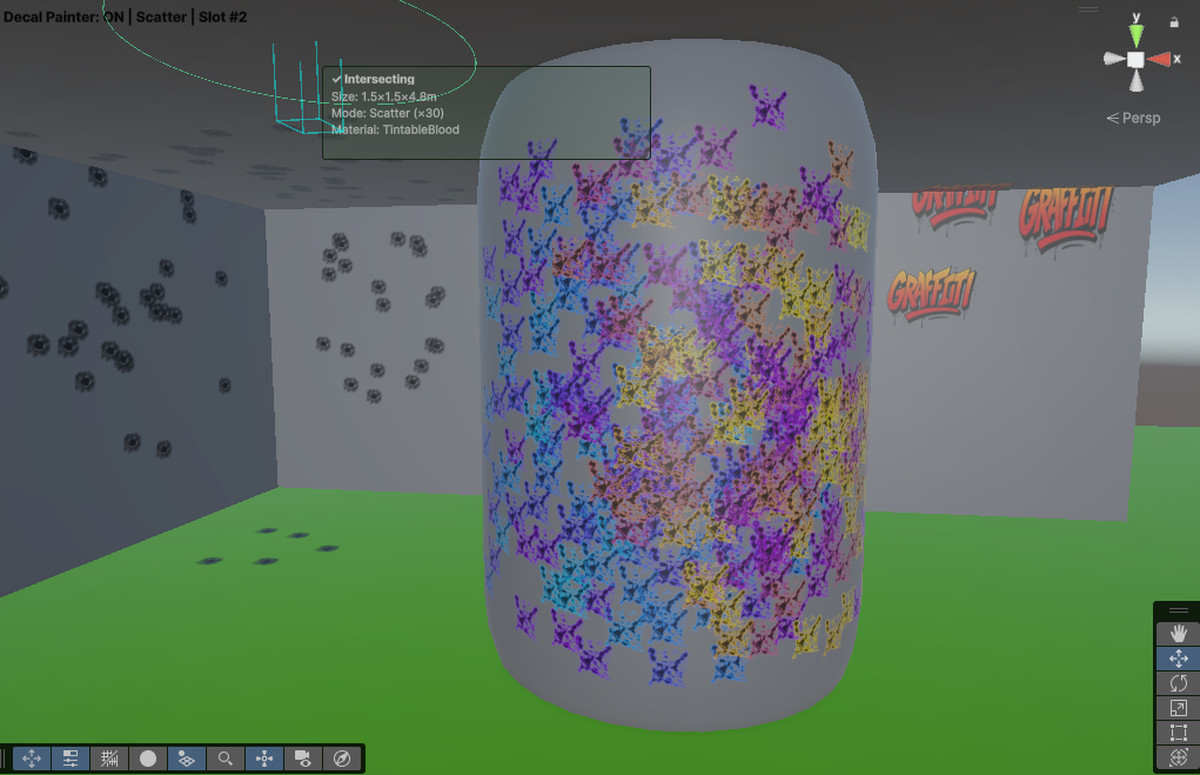This screenshot has height=775, width=1200.
Task: Toggle the 2D/lighting plane icon in bottom toolbar
Action: 187,759
